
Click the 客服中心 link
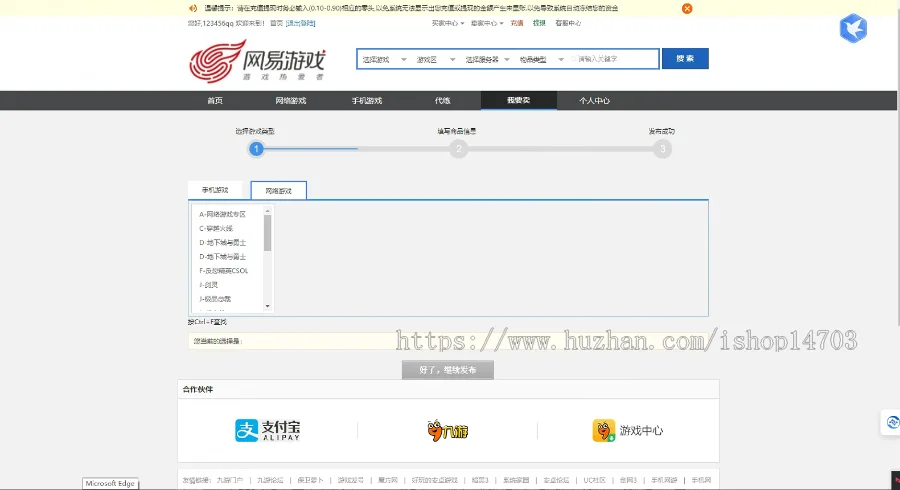(x=568, y=24)
